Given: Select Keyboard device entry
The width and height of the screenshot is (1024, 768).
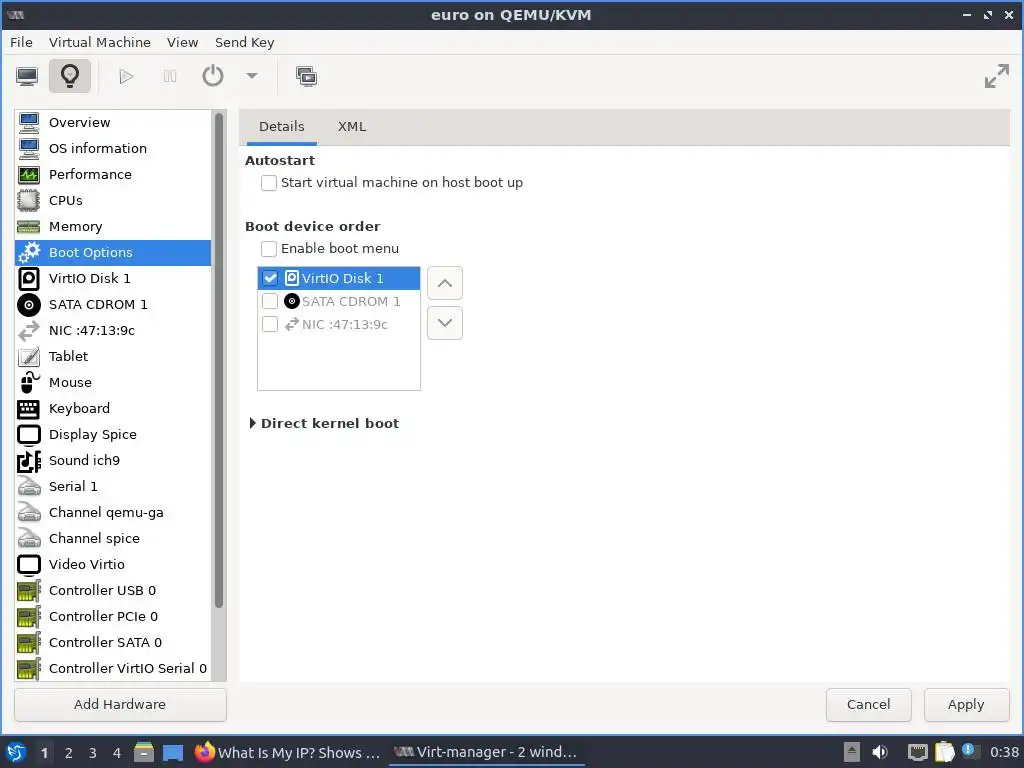Looking at the screenshot, I should (x=113, y=409).
